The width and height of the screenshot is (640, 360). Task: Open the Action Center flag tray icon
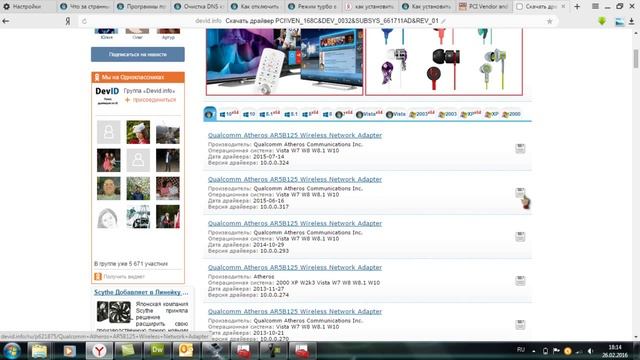click(556, 351)
